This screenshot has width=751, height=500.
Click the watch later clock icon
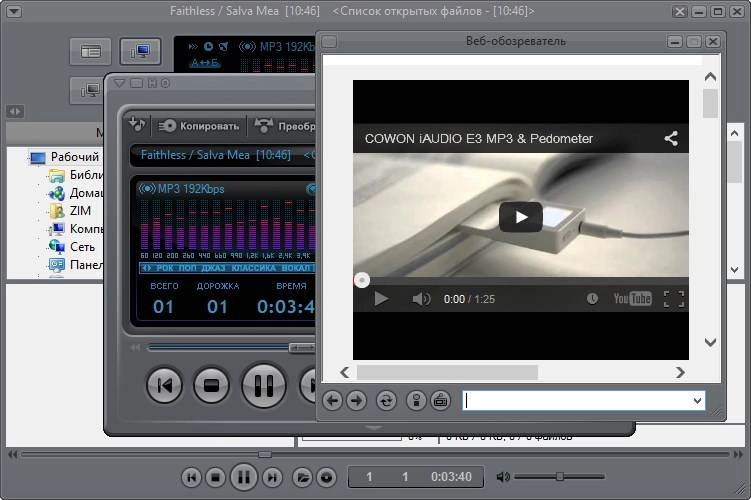pos(592,299)
